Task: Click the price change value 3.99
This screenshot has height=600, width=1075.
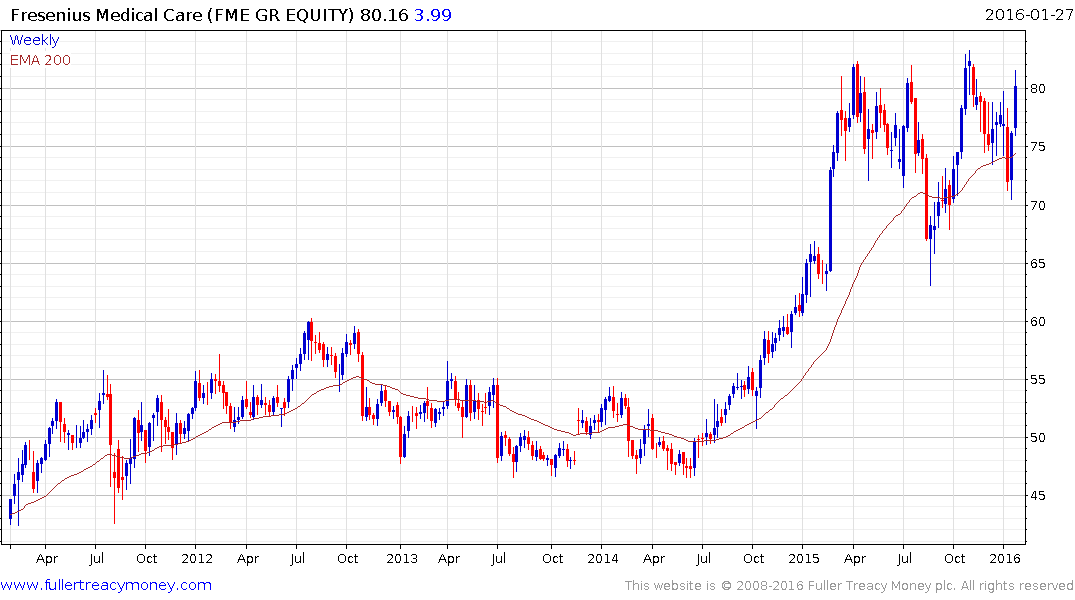Action: coord(433,15)
